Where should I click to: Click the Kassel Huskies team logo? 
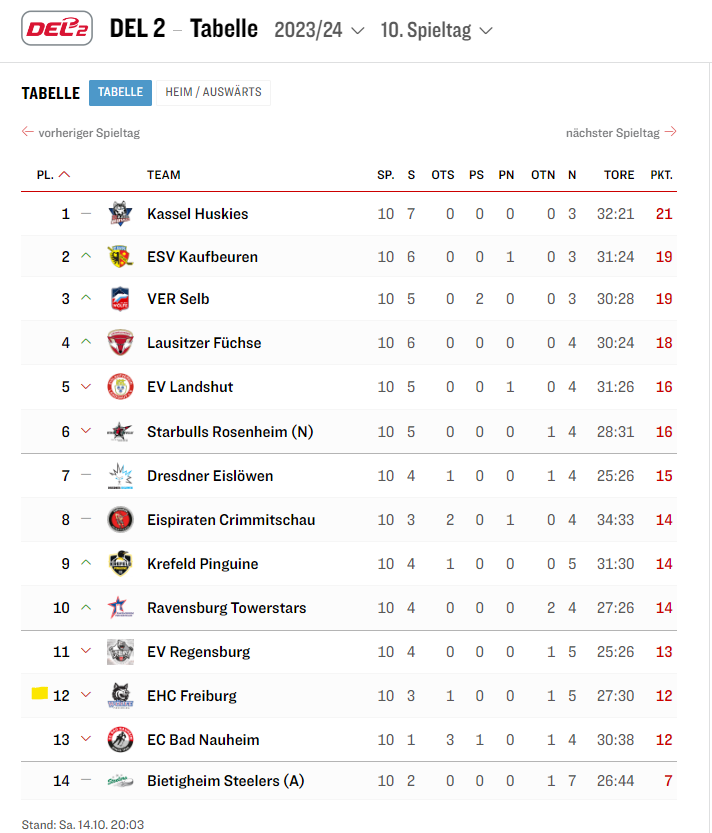[x=120, y=214]
